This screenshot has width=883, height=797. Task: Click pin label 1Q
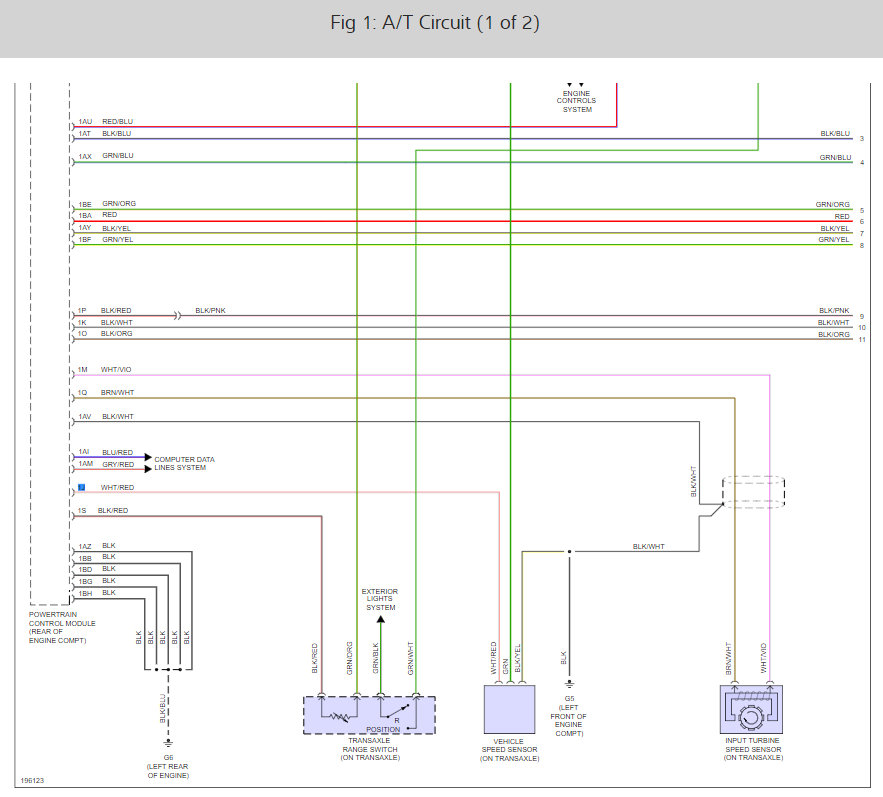tap(82, 393)
